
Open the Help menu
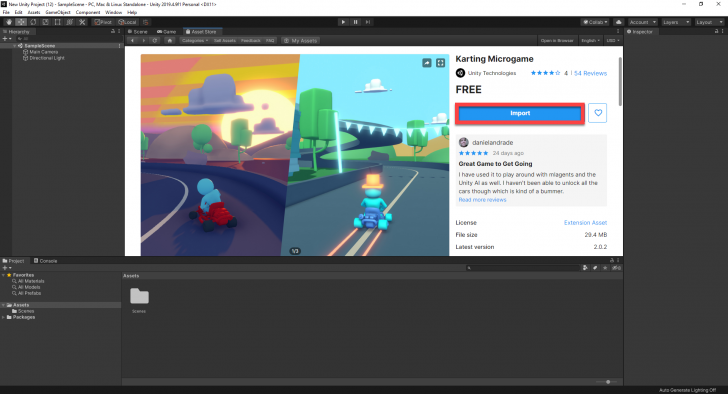[x=132, y=13]
